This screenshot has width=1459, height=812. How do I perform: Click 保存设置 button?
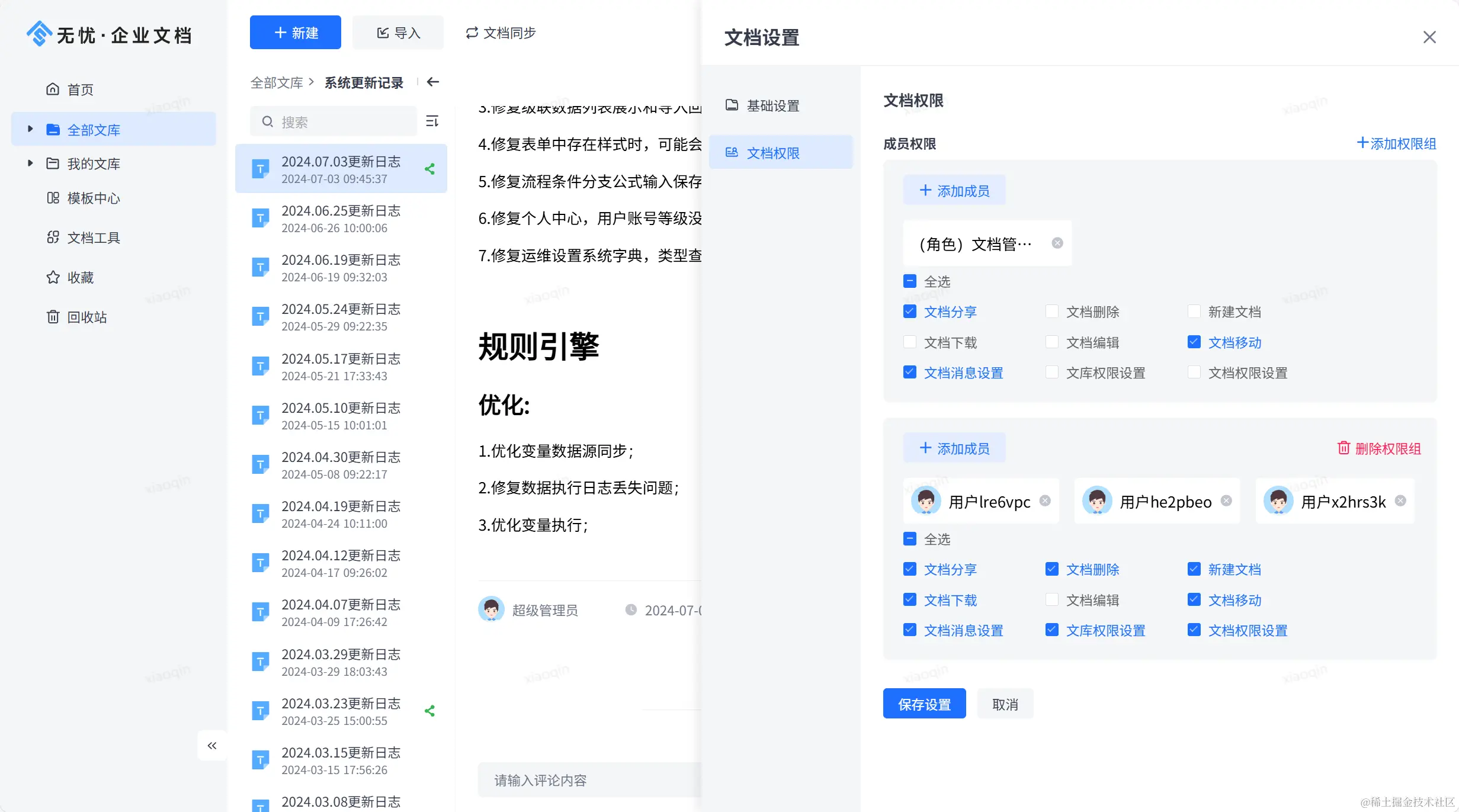click(924, 704)
